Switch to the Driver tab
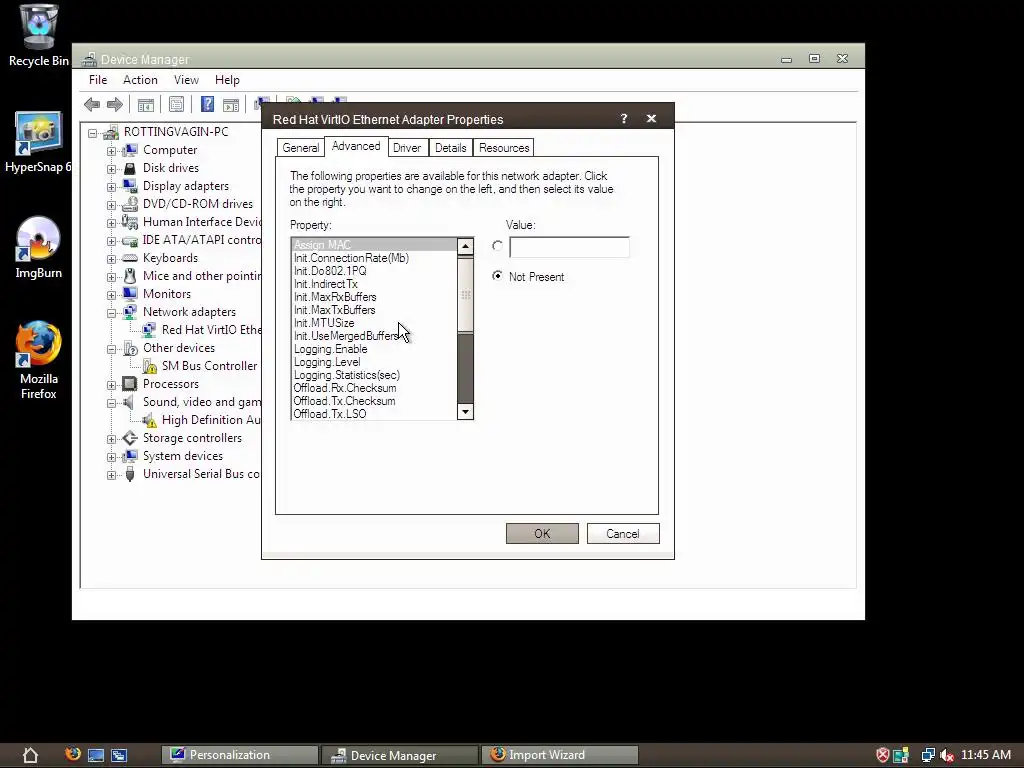Viewport: 1024px width, 768px height. tap(407, 148)
